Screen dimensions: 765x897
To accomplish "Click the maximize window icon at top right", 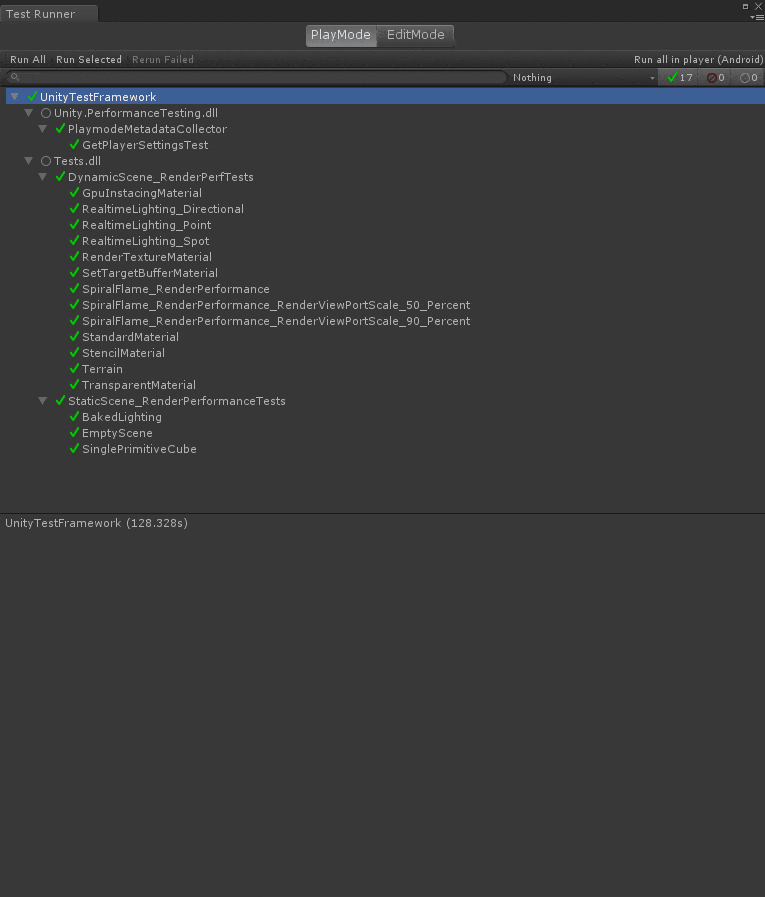I will point(746,6).
